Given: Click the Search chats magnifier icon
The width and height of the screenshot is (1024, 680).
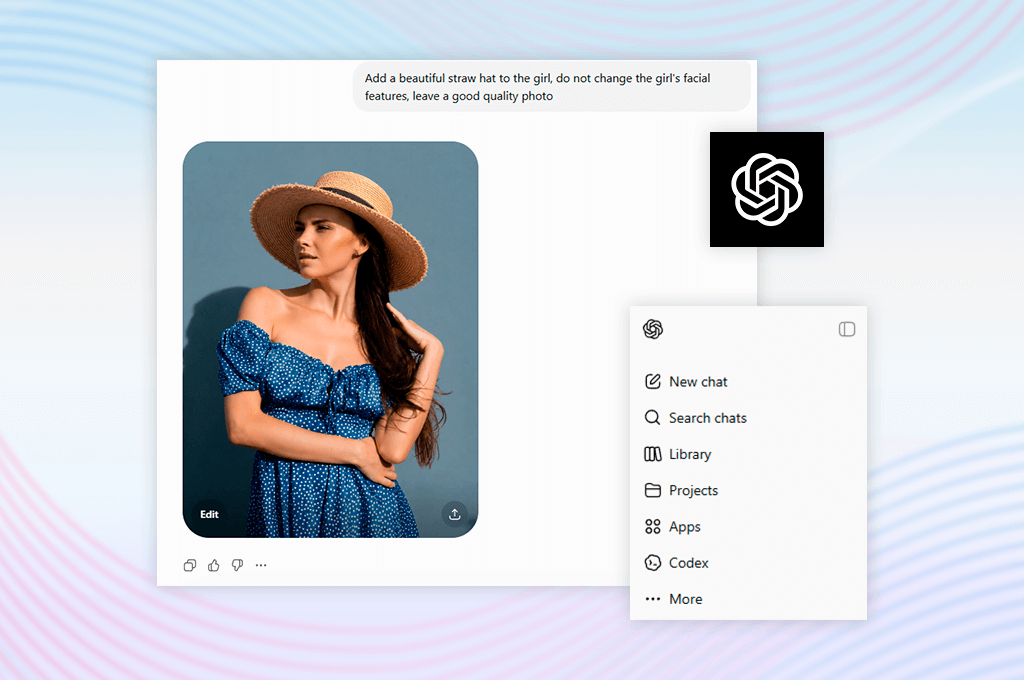Looking at the screenshot, I should 652,417.
